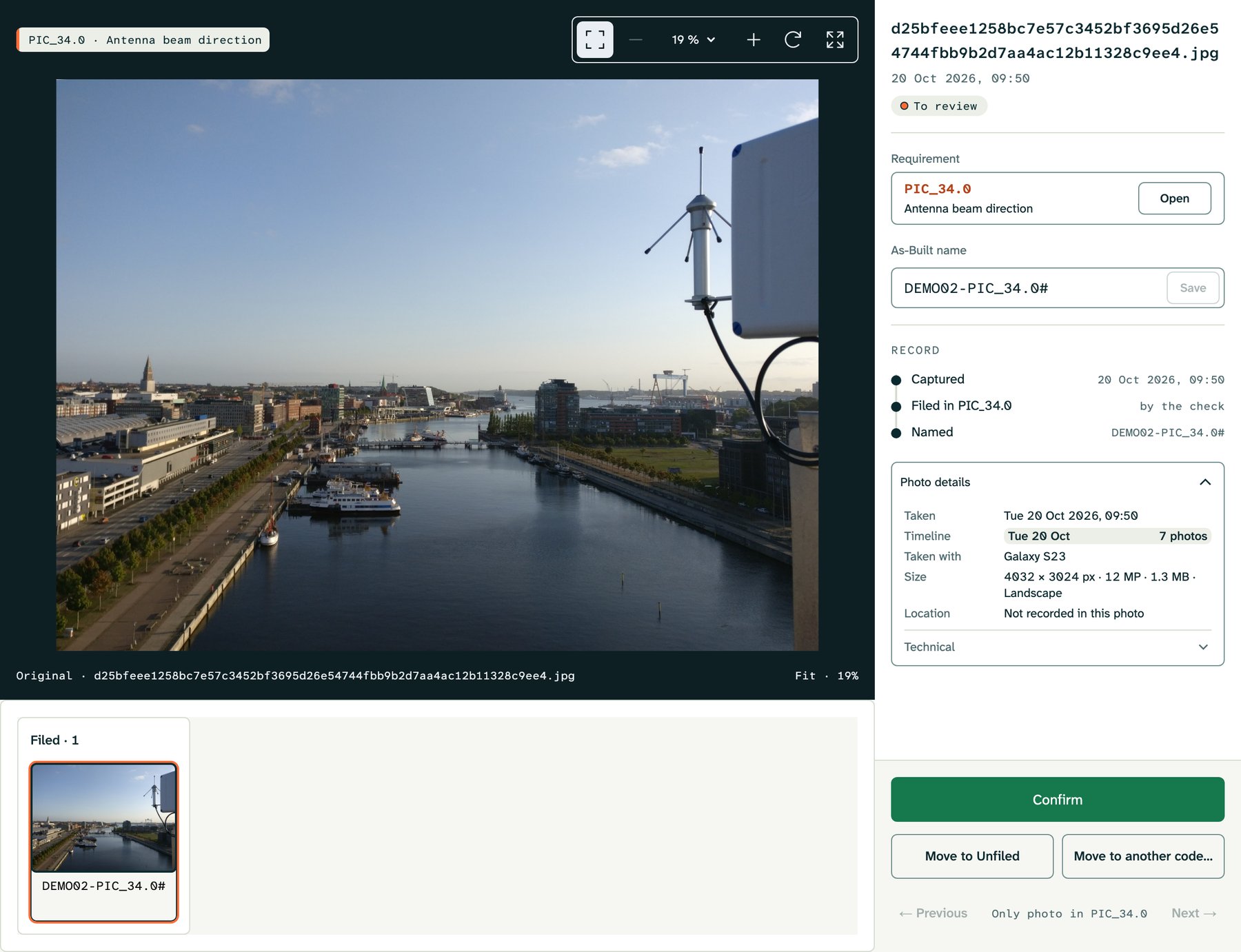Open the Tue 20 Oct timeline entry

pos(1107,536)
